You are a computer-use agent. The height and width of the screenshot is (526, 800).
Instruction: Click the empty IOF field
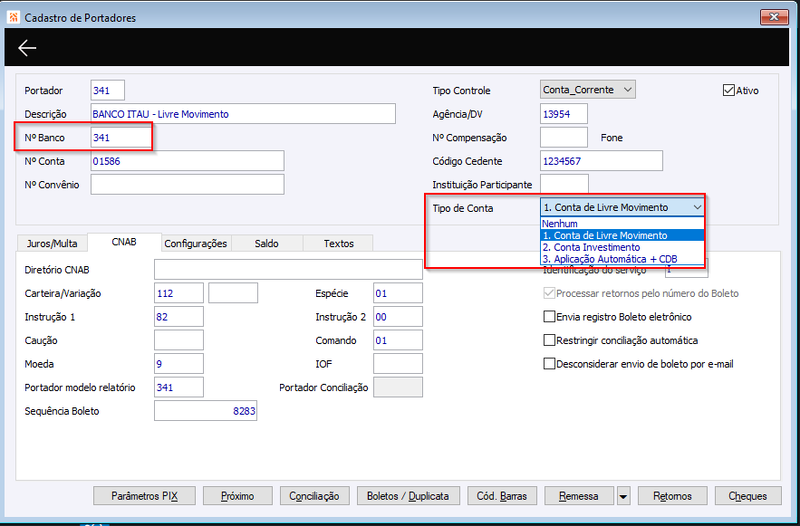click(398, 363)
